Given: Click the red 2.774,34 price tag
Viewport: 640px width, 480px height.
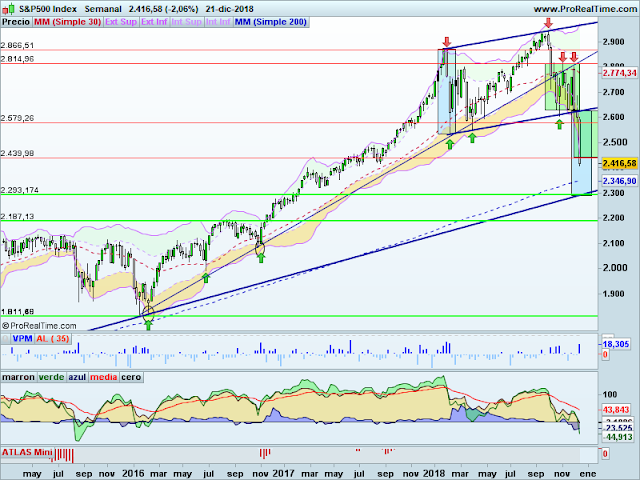Looking at the screenshot, I should point(619,73).
